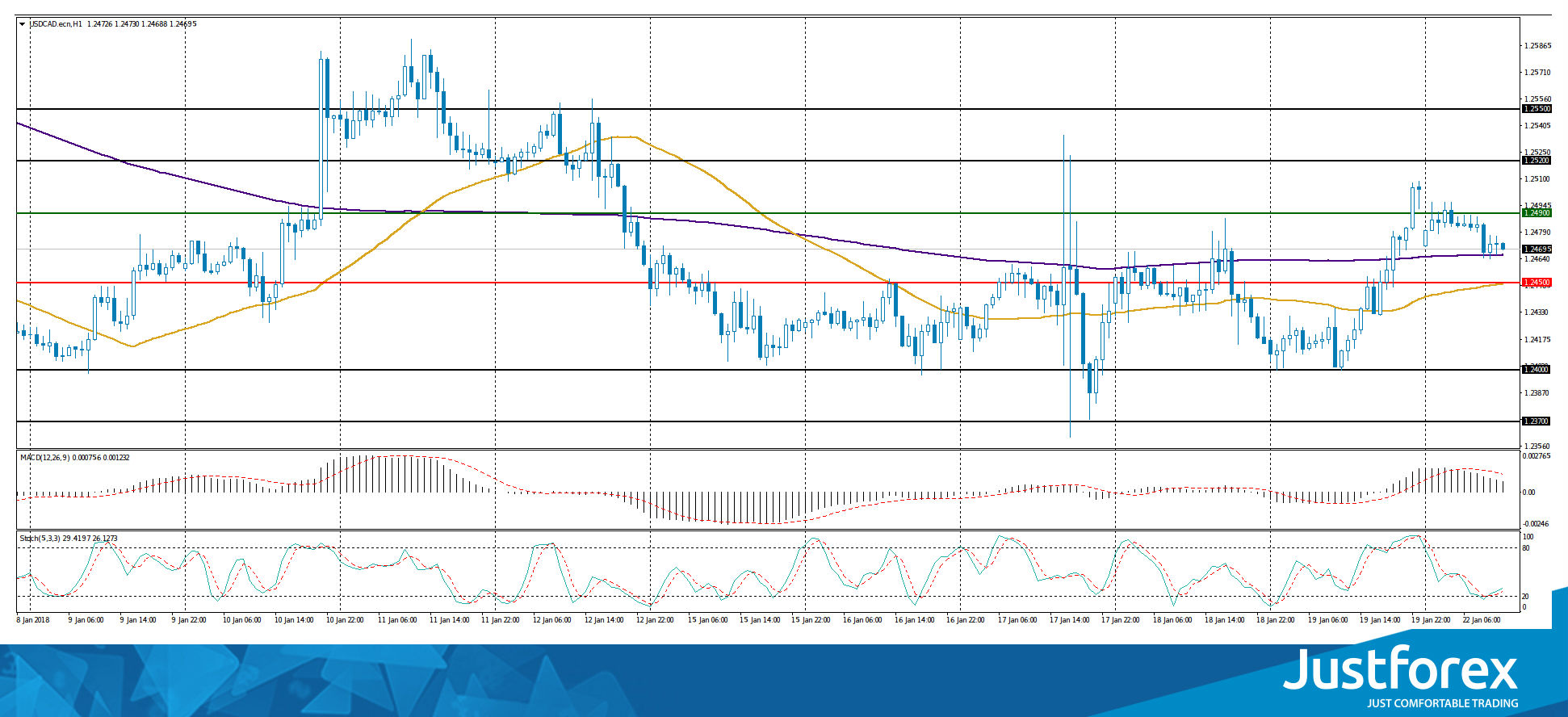The width and height of the screenshot is (1568, 717).
Task: Click the 1.25405 price axis value
Action: click(x=1537, y=126)
